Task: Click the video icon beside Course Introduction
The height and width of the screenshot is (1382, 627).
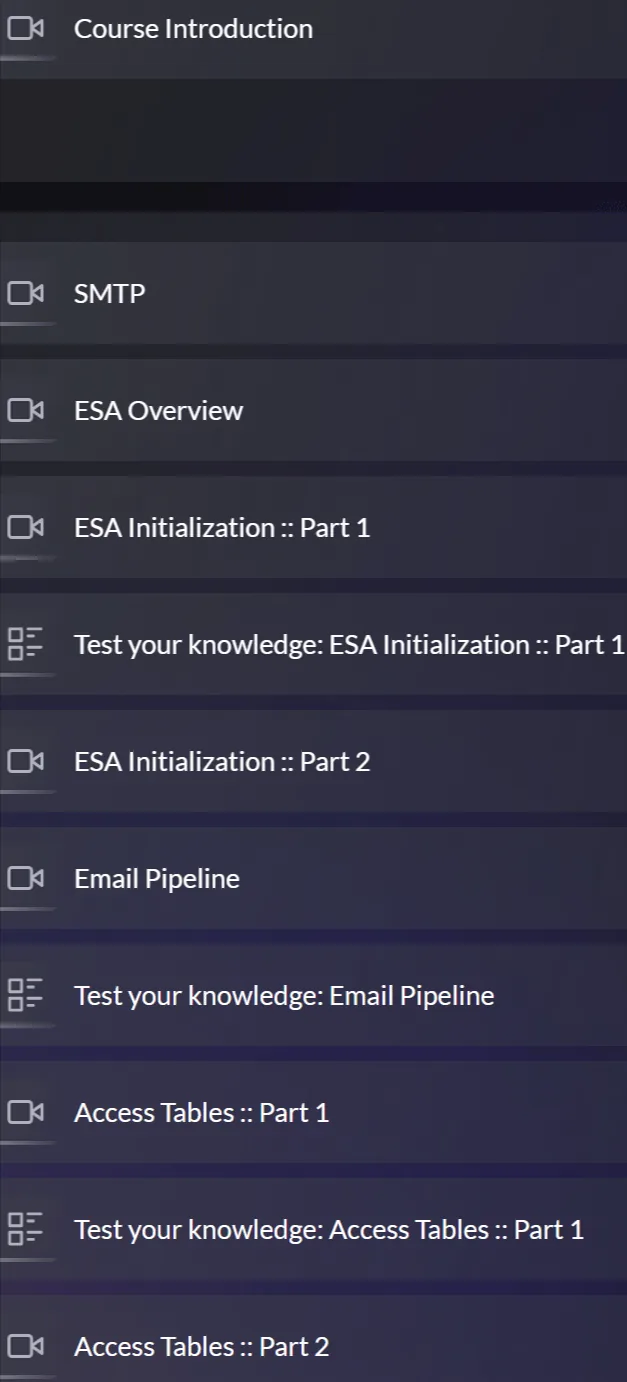Action: tap(26, 28)
